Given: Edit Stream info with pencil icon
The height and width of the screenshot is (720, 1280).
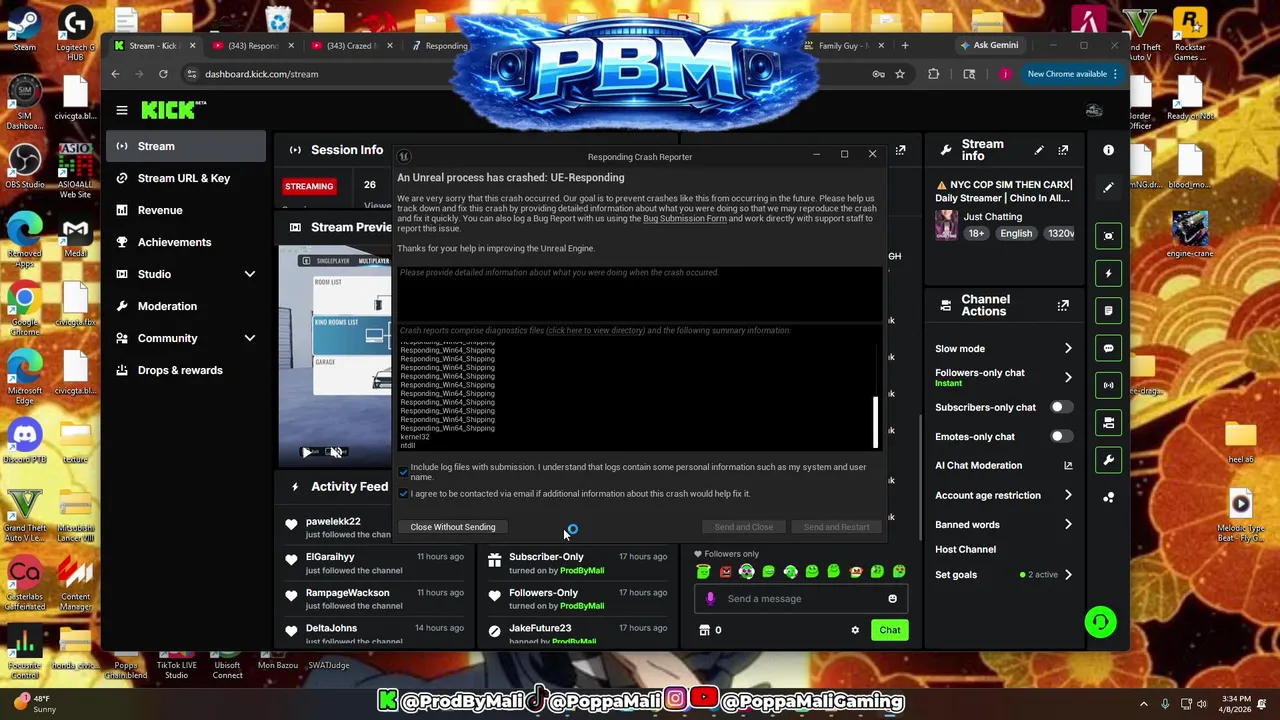Looking at the screenshot, I should coord(1039,150).
